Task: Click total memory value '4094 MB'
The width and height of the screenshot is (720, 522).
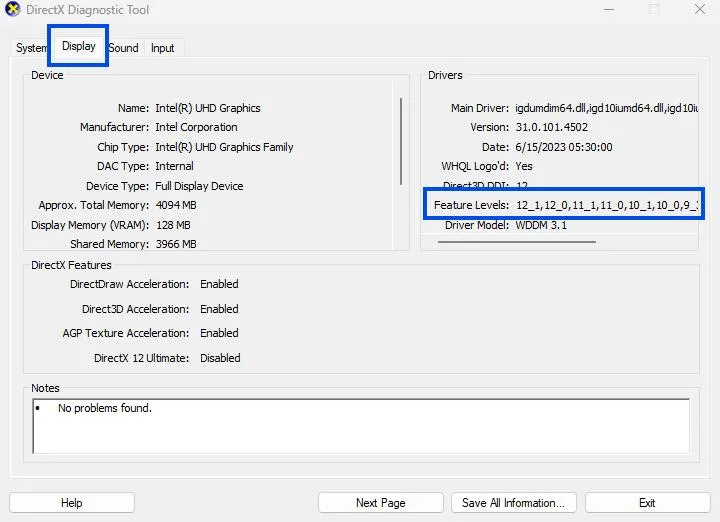Action: pos(176,205)
